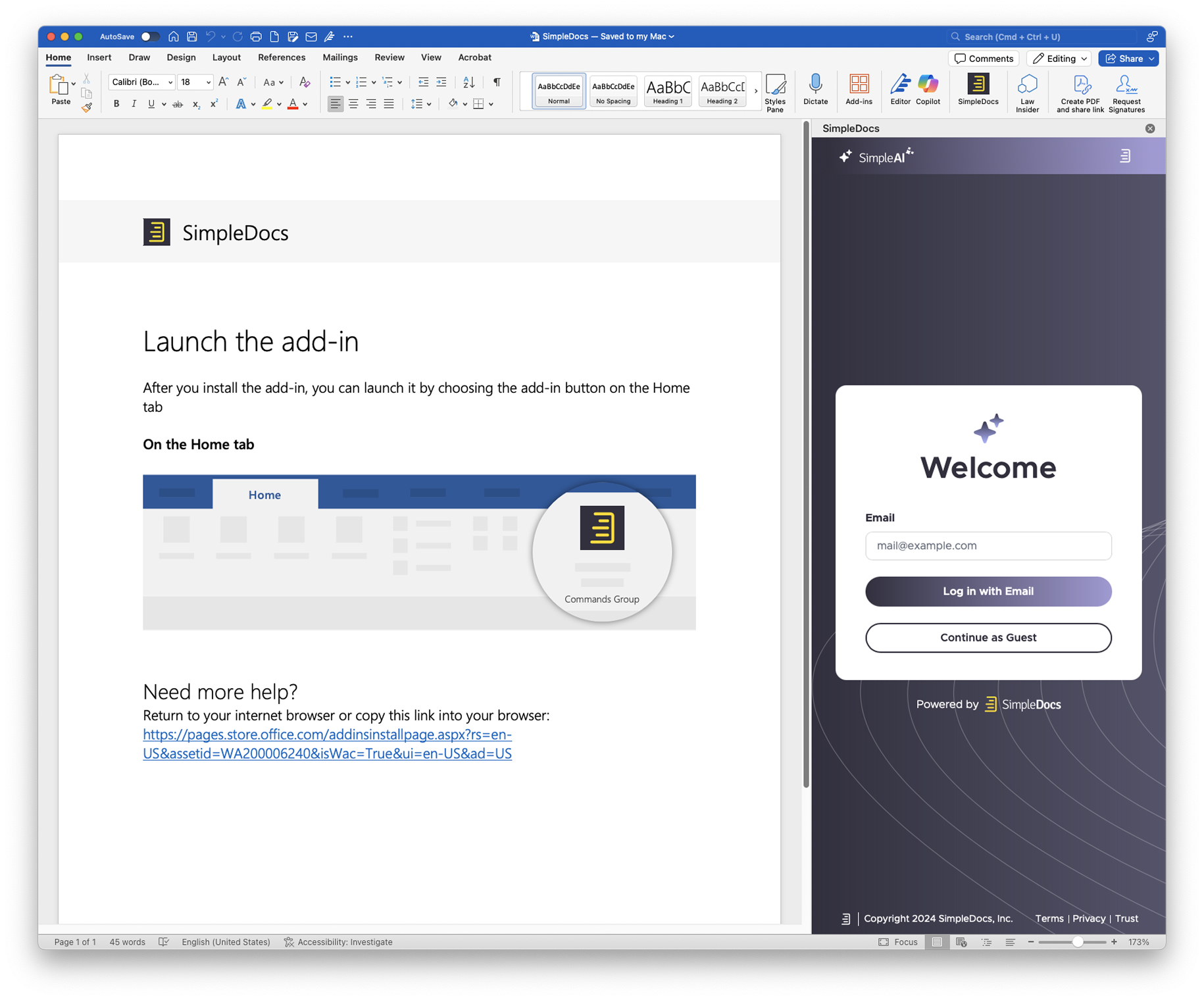This screenshot has height=1000, width=1204.
Task: Open the font size dropdown
Action: 208,82
